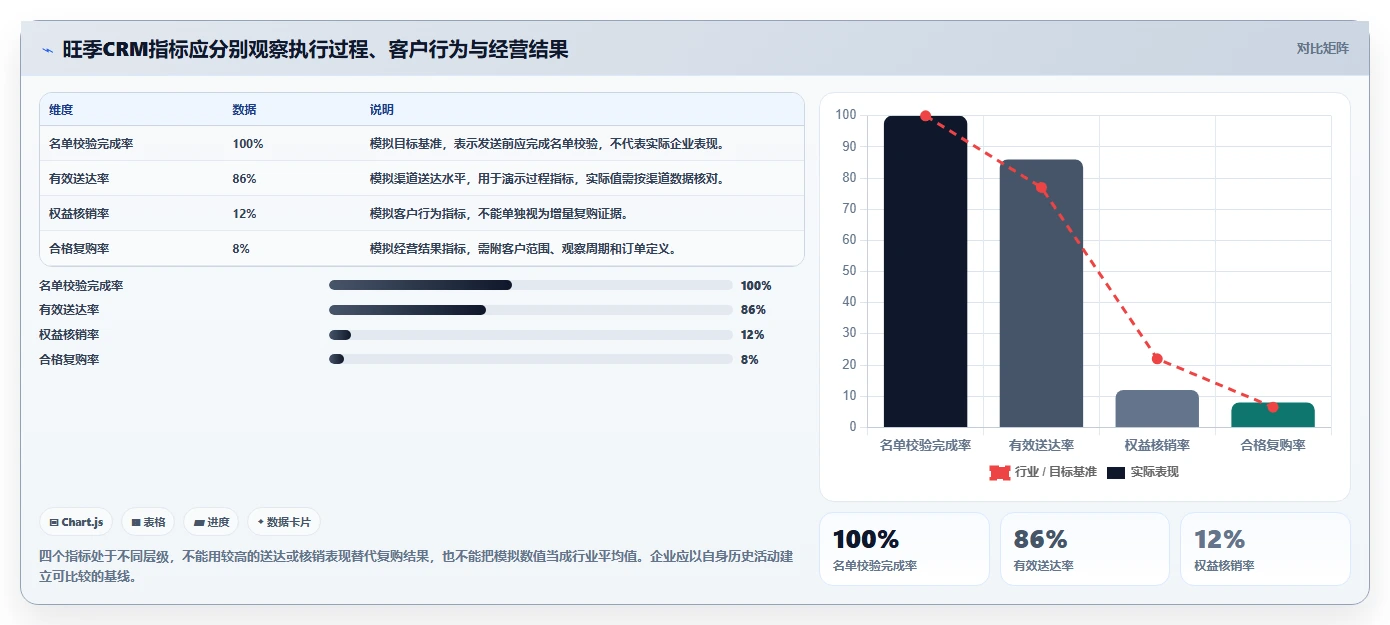This screenshot has width=1390, height=625.
Task: Click the red baseline point on 合格复购率
Action: (x=1273, y=407)
